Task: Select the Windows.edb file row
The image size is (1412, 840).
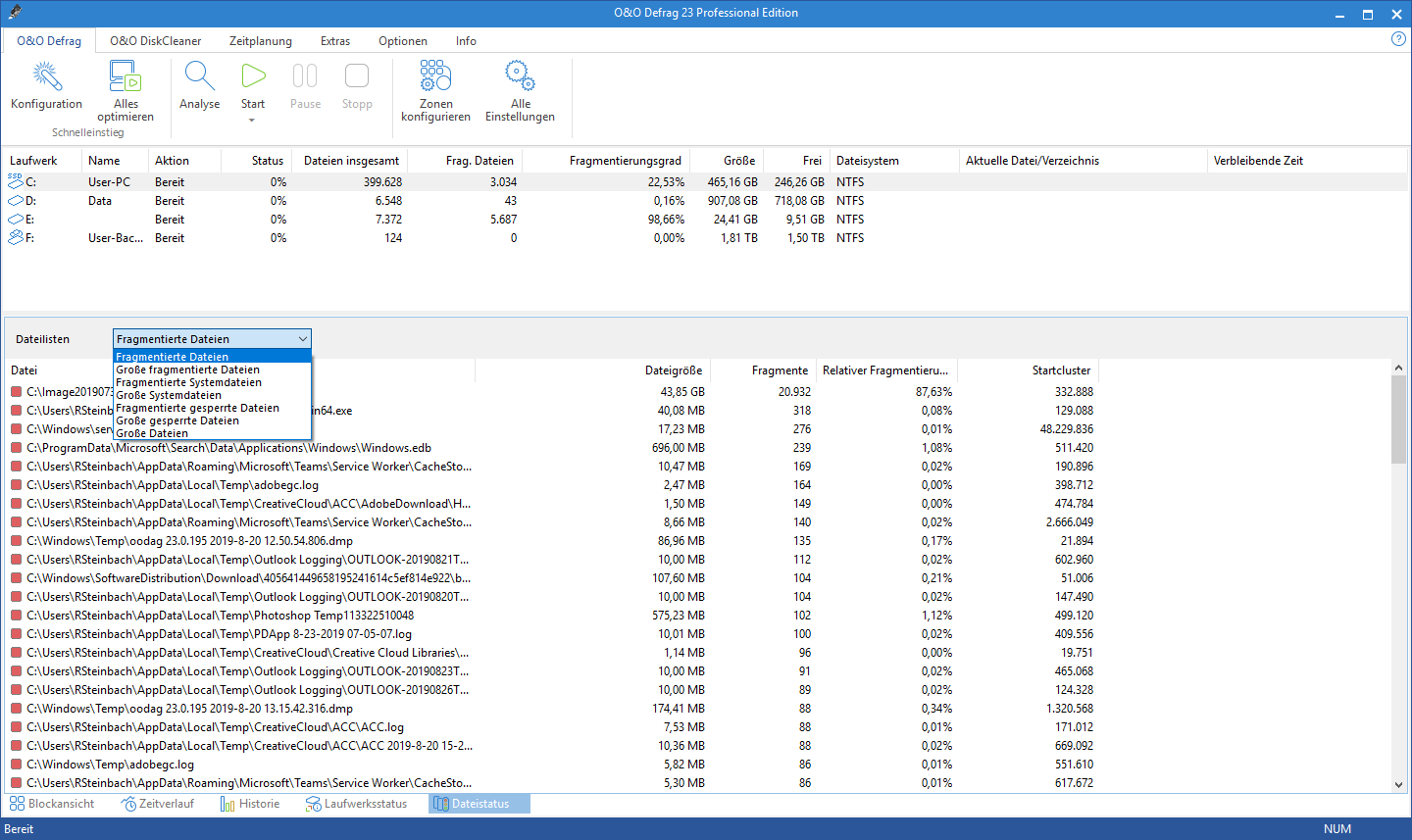Action: pyautogui.click(x=551, y=448)
